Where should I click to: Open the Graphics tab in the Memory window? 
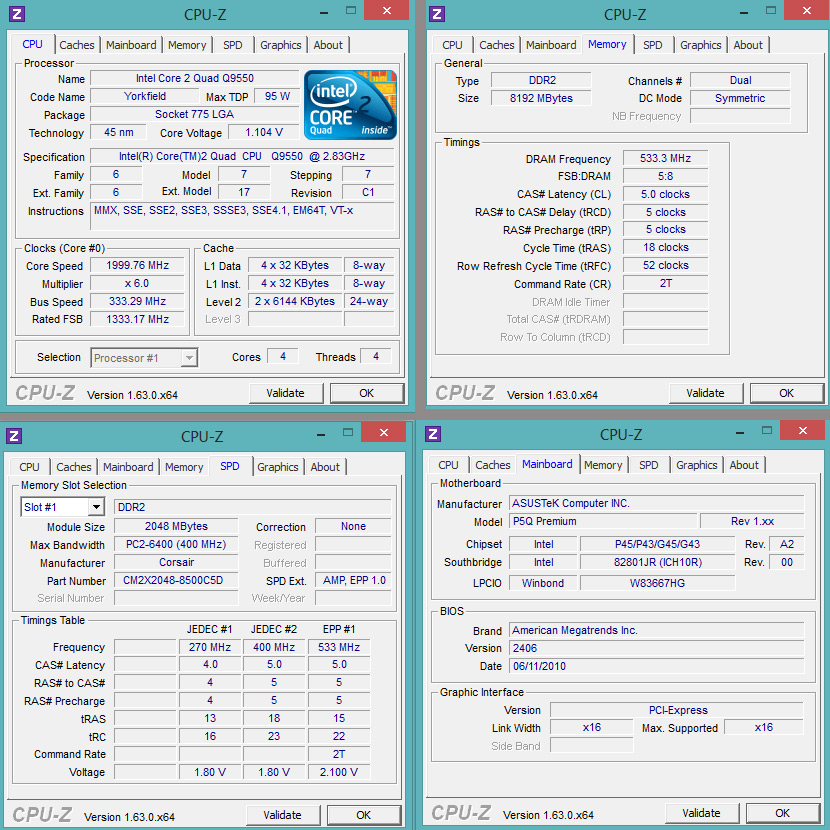pos(701,45)
